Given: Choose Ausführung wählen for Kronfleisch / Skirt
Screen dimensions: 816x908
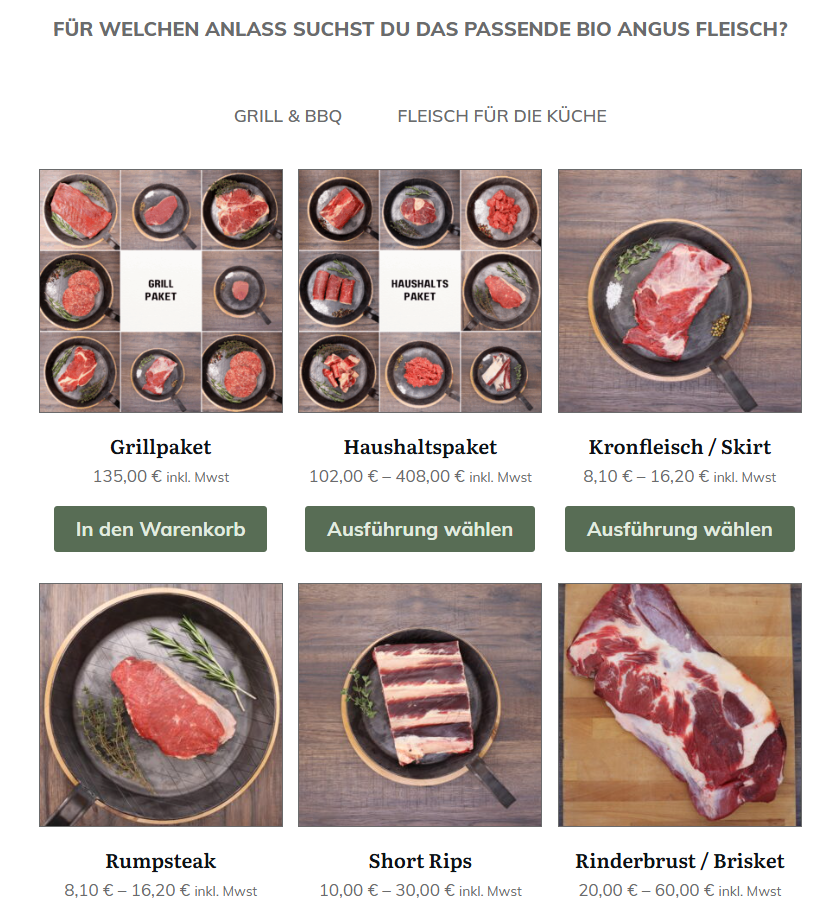Looking at the screenshot, I should click(679, 529).
